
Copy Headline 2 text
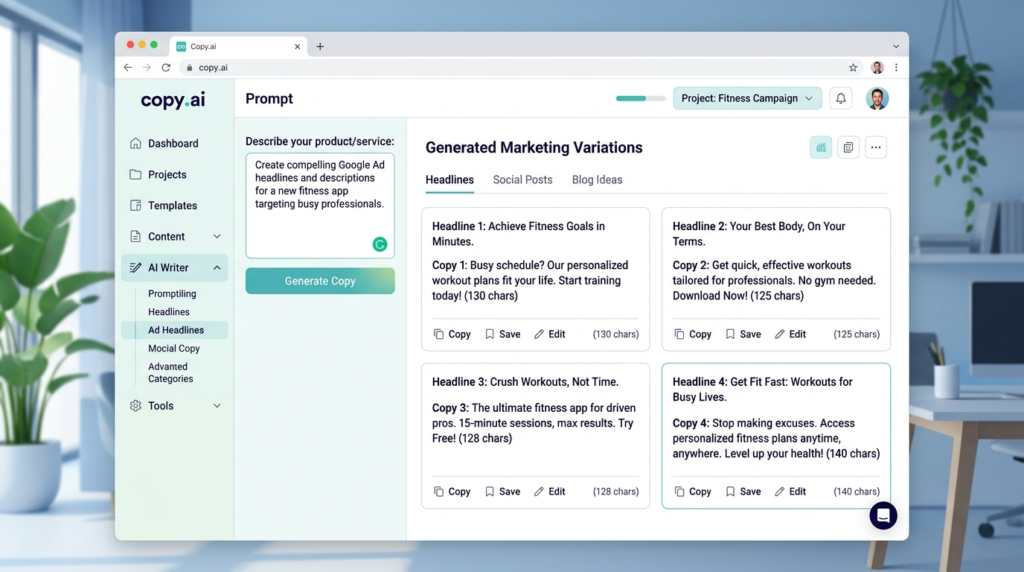[x=692, y=334]
